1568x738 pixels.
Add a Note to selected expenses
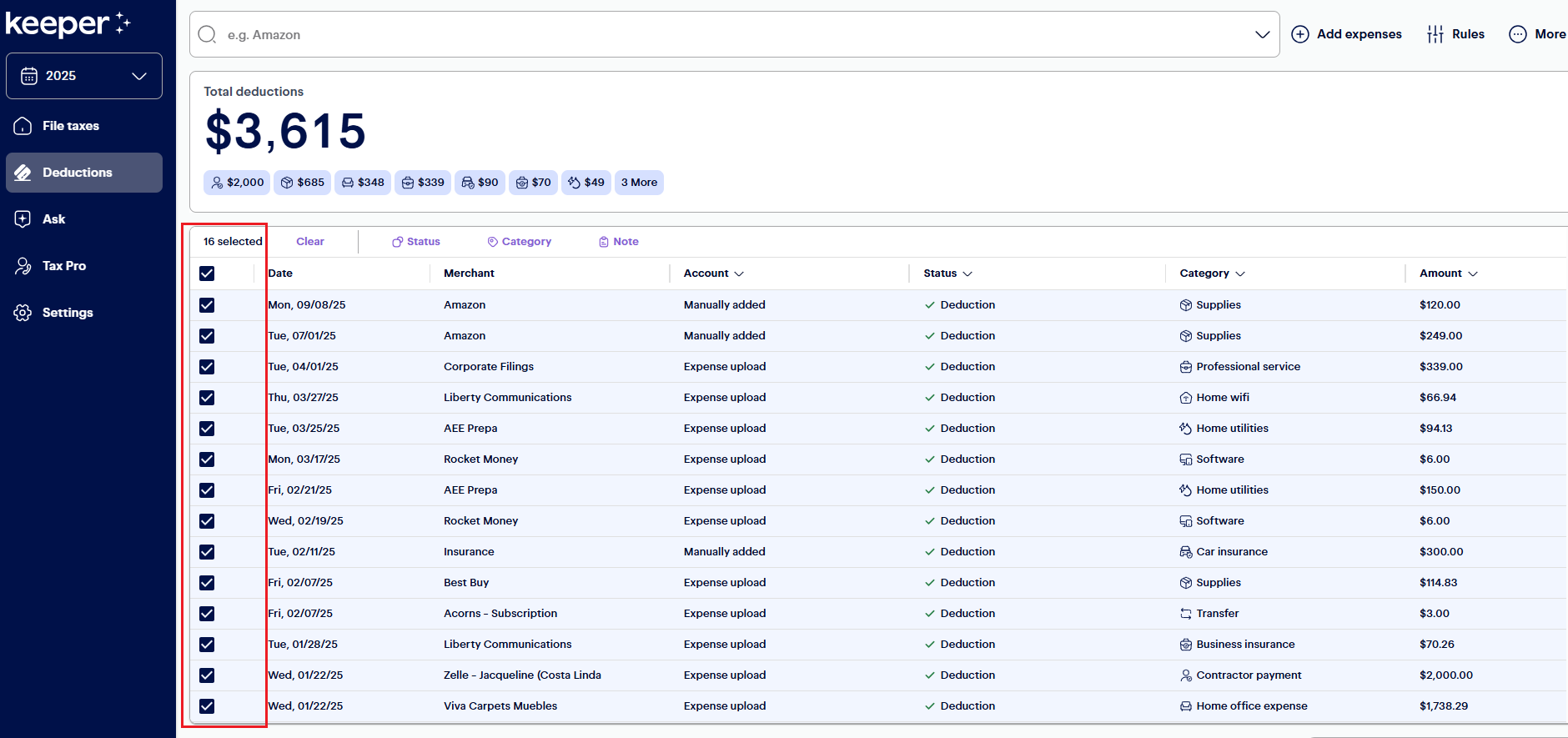pyautogui.click(x=618, y=242)
